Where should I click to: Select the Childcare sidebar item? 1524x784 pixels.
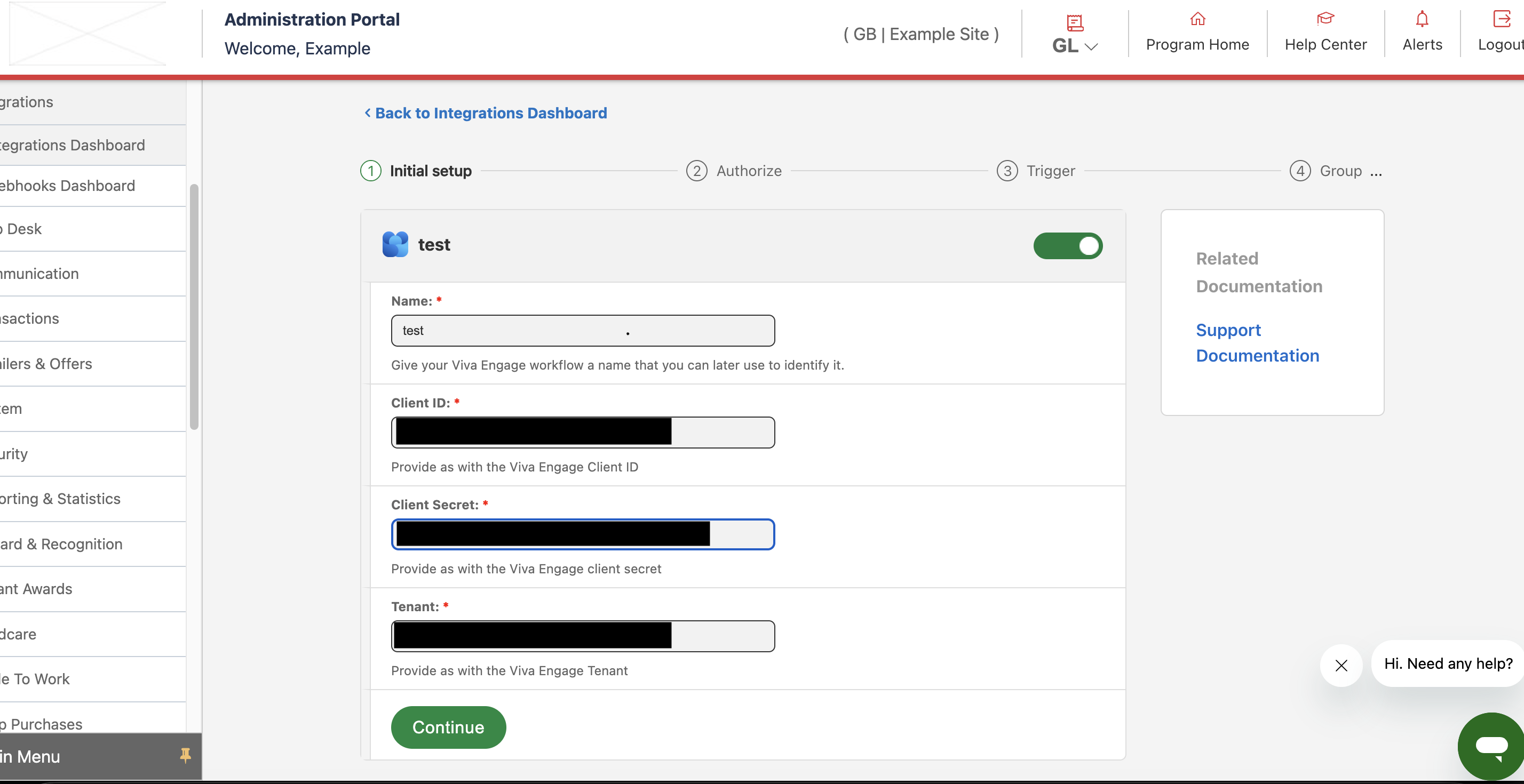tap(93, 634)
